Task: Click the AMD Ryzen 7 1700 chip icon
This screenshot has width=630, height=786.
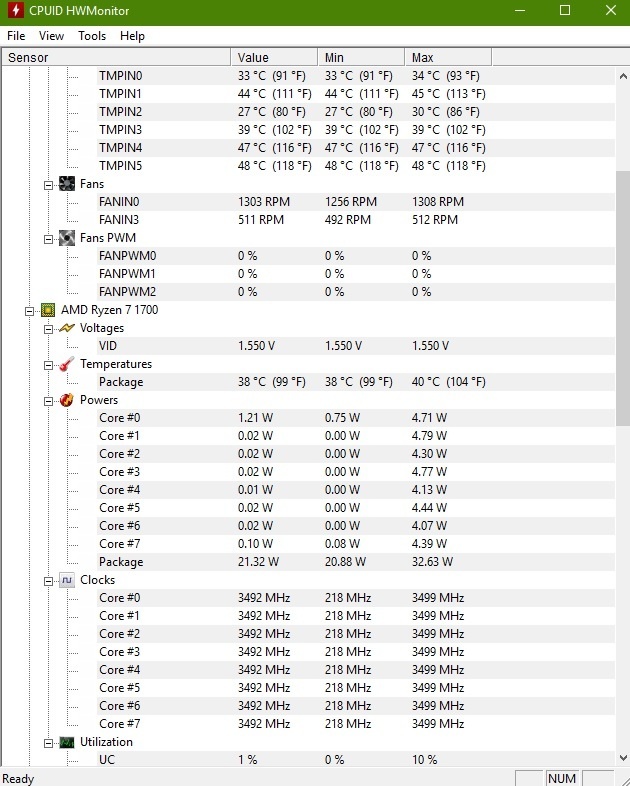Action: tap(48, 310)
